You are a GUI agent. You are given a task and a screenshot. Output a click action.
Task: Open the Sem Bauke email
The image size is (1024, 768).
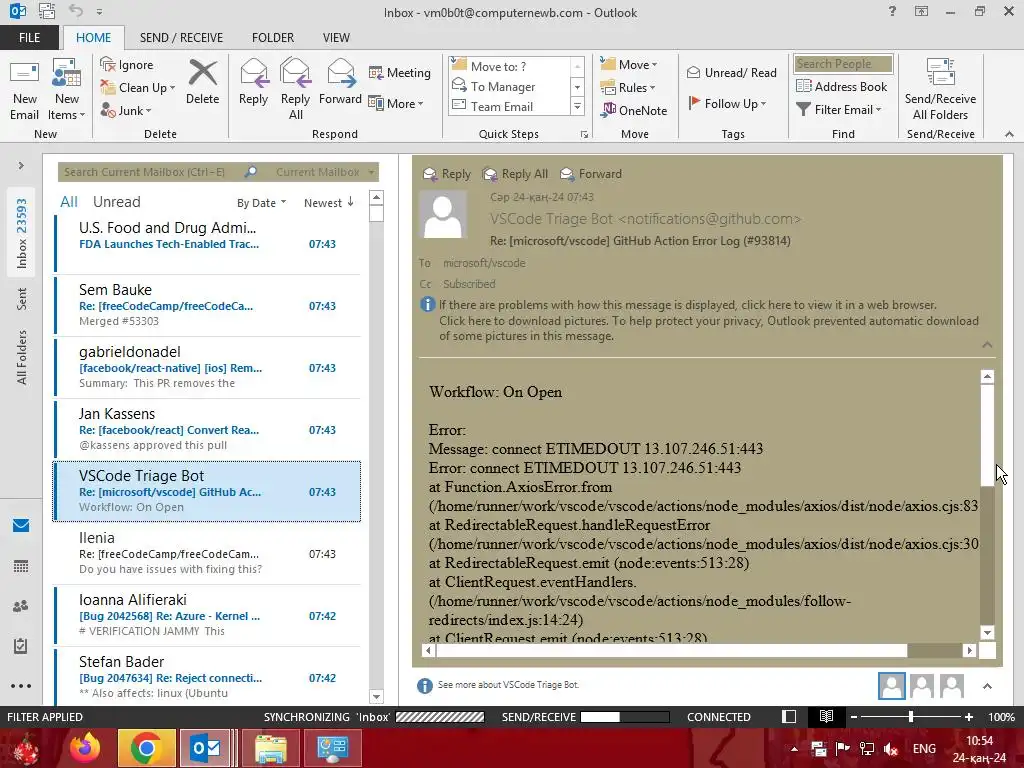[208, 305]
